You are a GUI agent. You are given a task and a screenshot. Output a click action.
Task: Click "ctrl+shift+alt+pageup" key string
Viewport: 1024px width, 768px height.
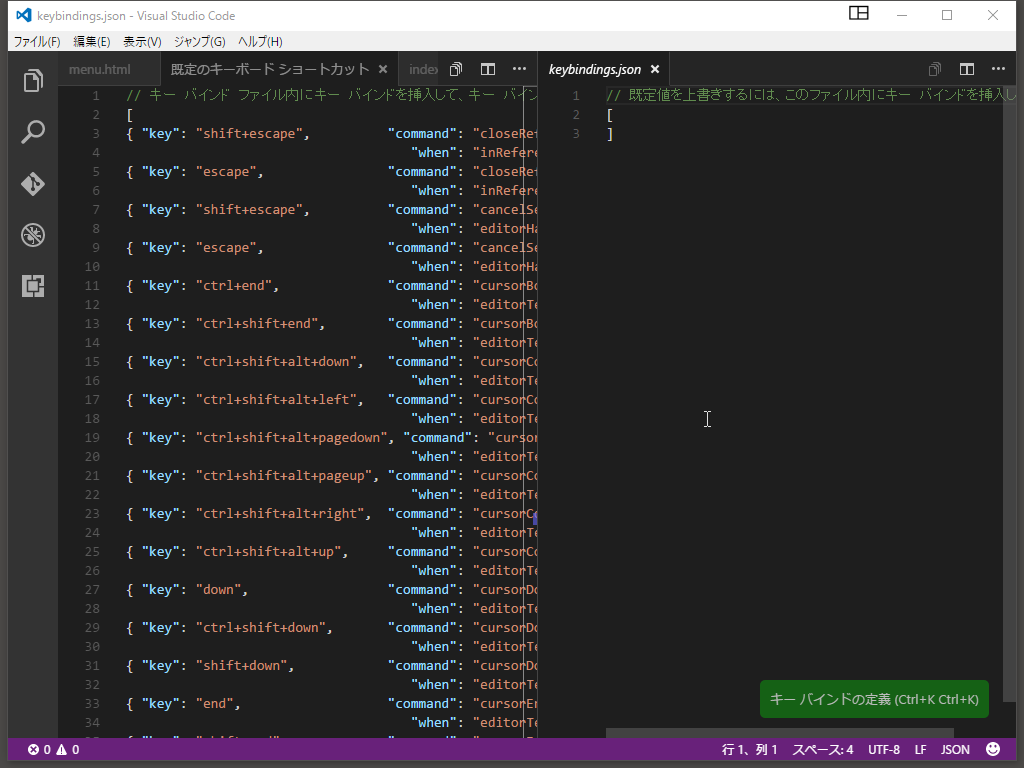point(284,475)
